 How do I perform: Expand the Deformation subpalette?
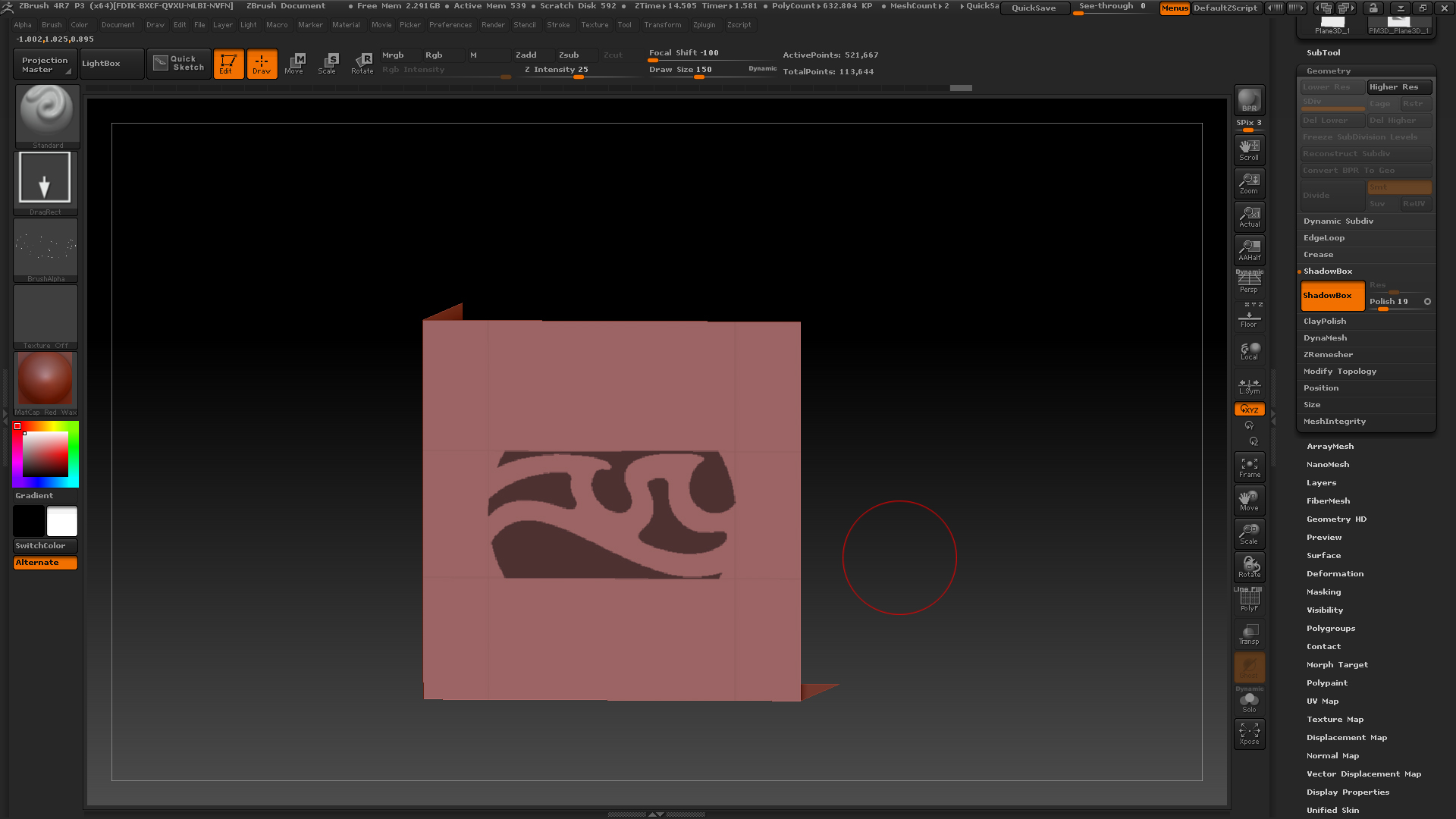pos(1335,574)
